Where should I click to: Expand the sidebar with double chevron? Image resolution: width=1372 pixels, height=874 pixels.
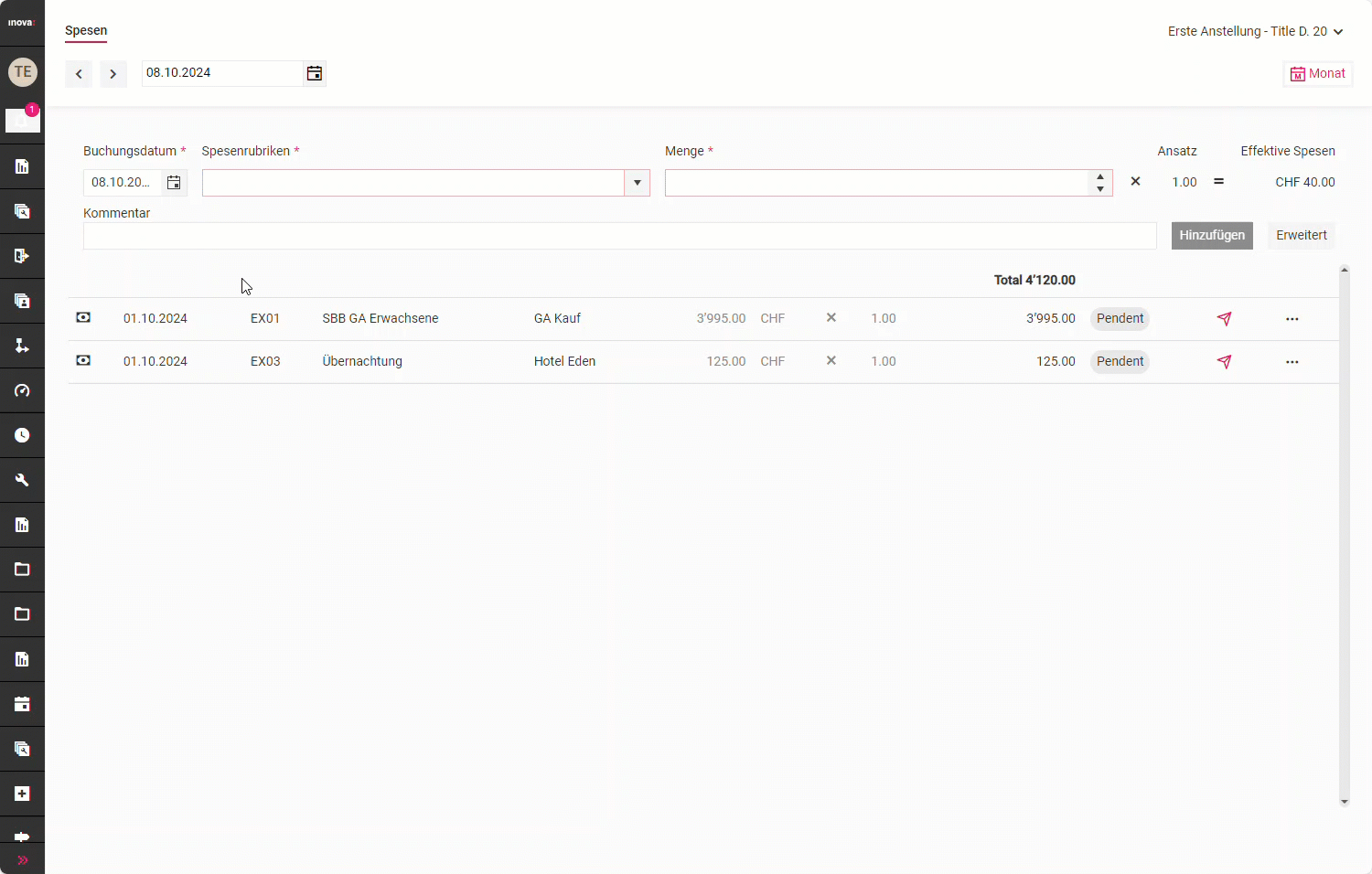pyautogui.click(x=22, y=860)
